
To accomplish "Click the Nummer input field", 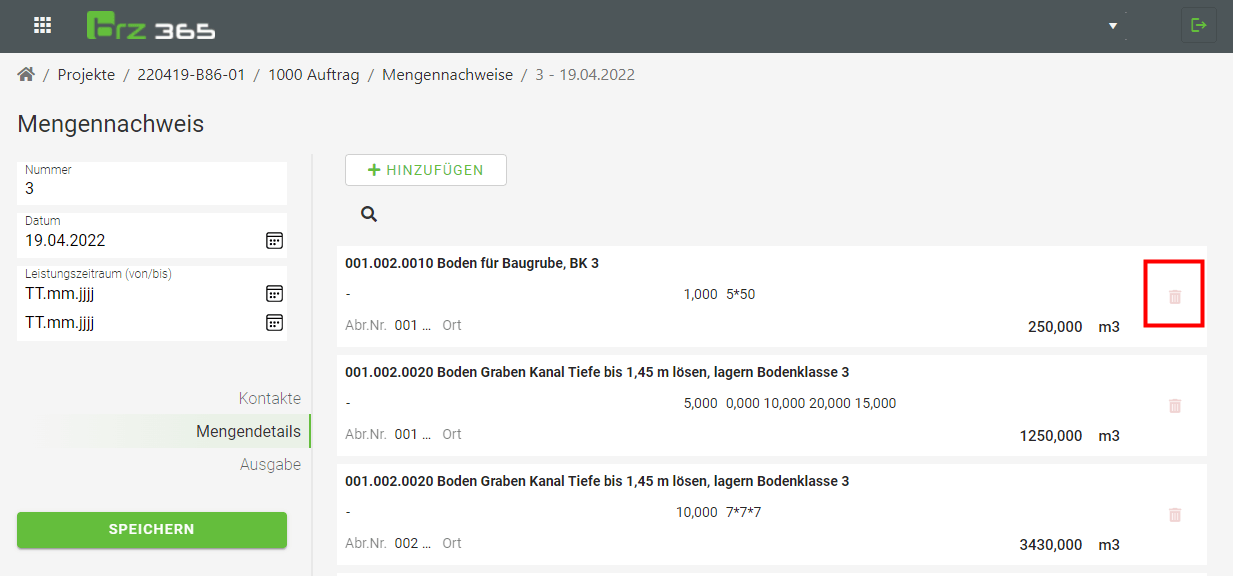I will [152, 188].
